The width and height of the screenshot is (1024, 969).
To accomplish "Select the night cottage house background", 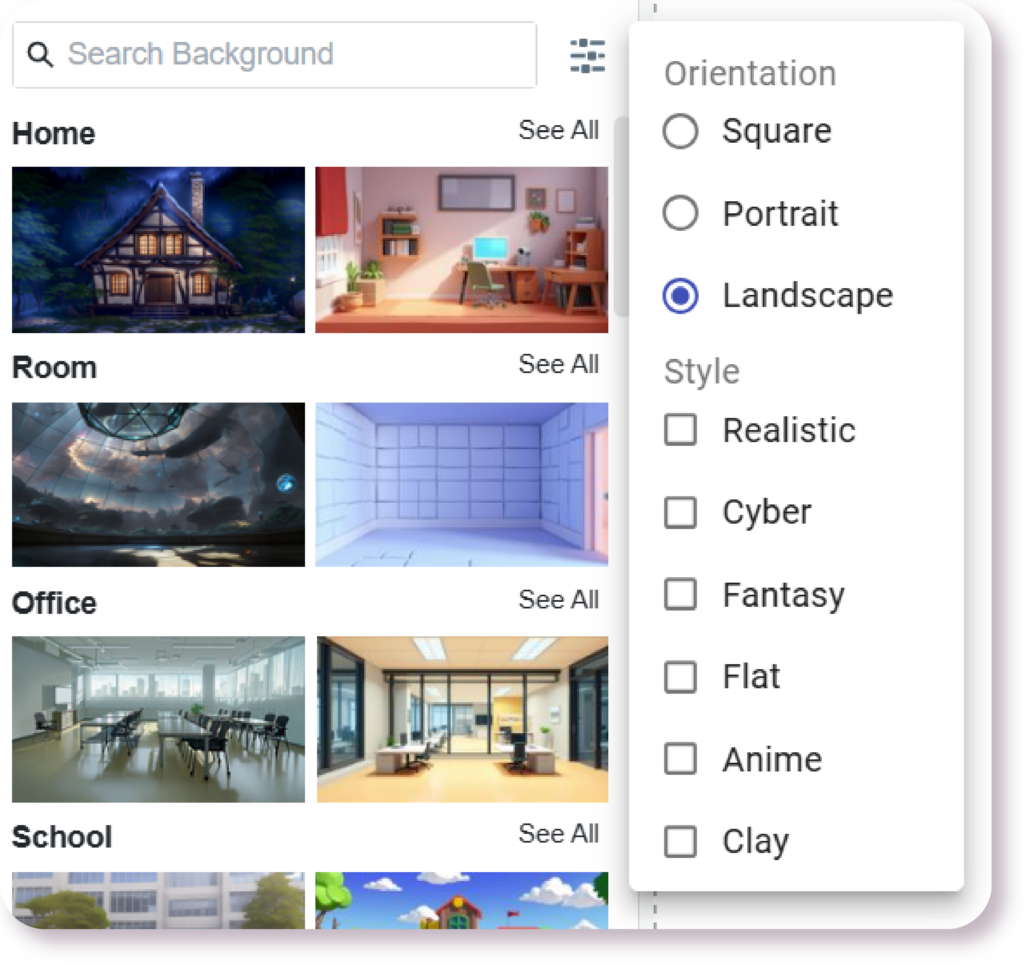I will click(158, 249).
